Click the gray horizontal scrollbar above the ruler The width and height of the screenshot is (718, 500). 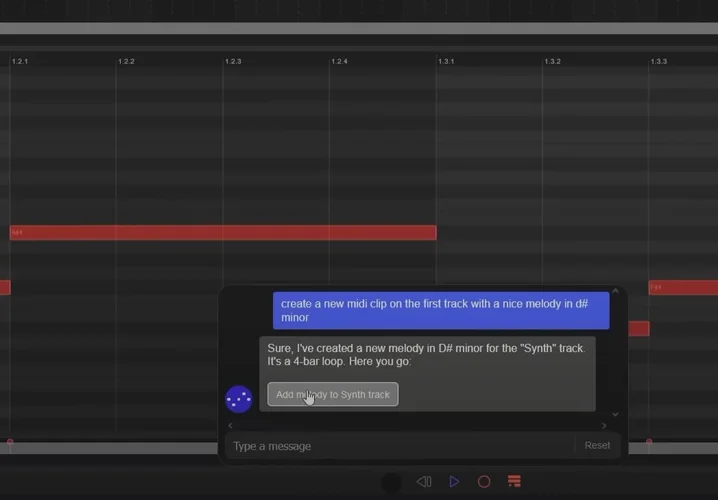pos(359,28)
